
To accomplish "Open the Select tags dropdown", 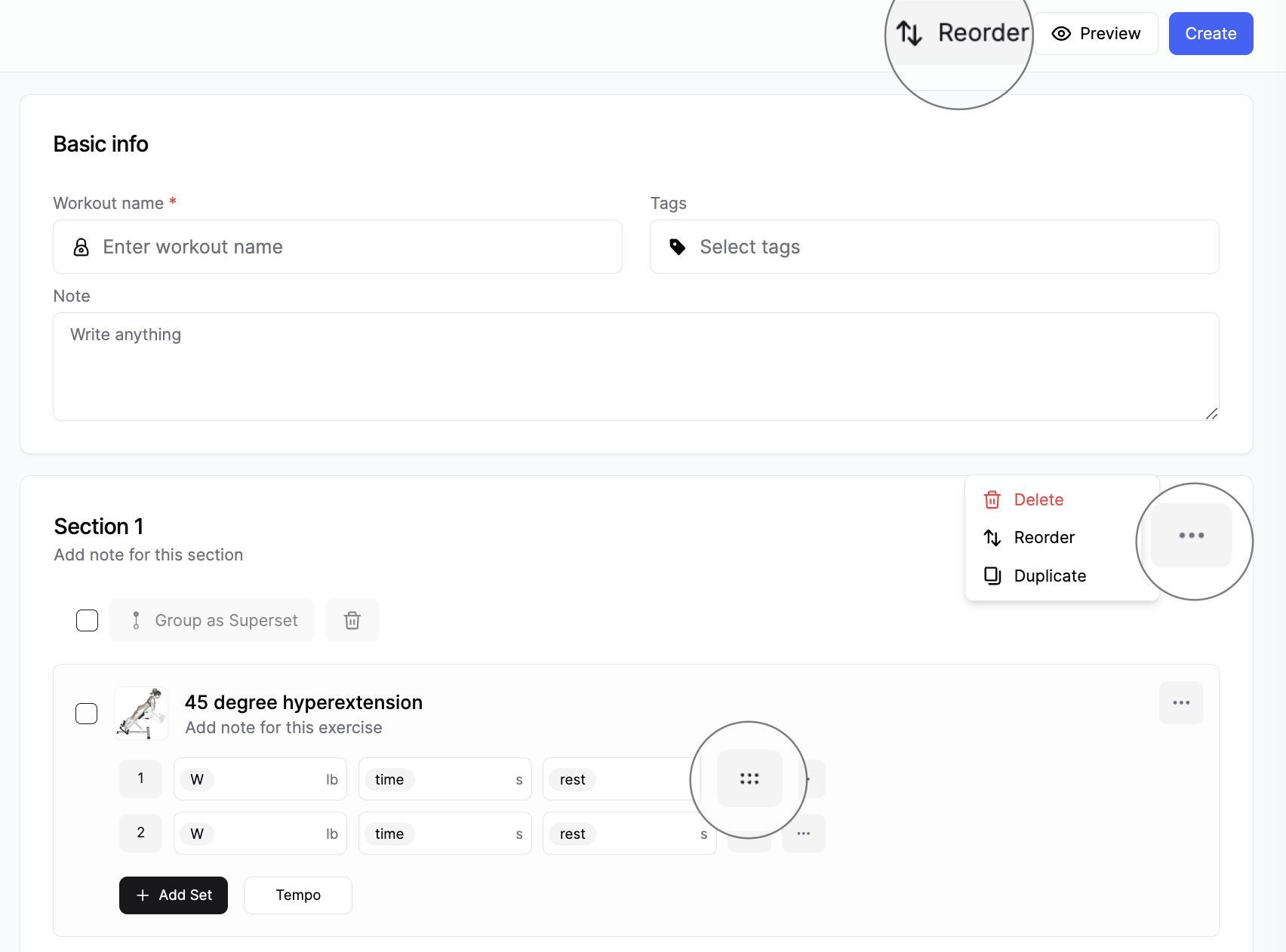I will coord(934,247).
